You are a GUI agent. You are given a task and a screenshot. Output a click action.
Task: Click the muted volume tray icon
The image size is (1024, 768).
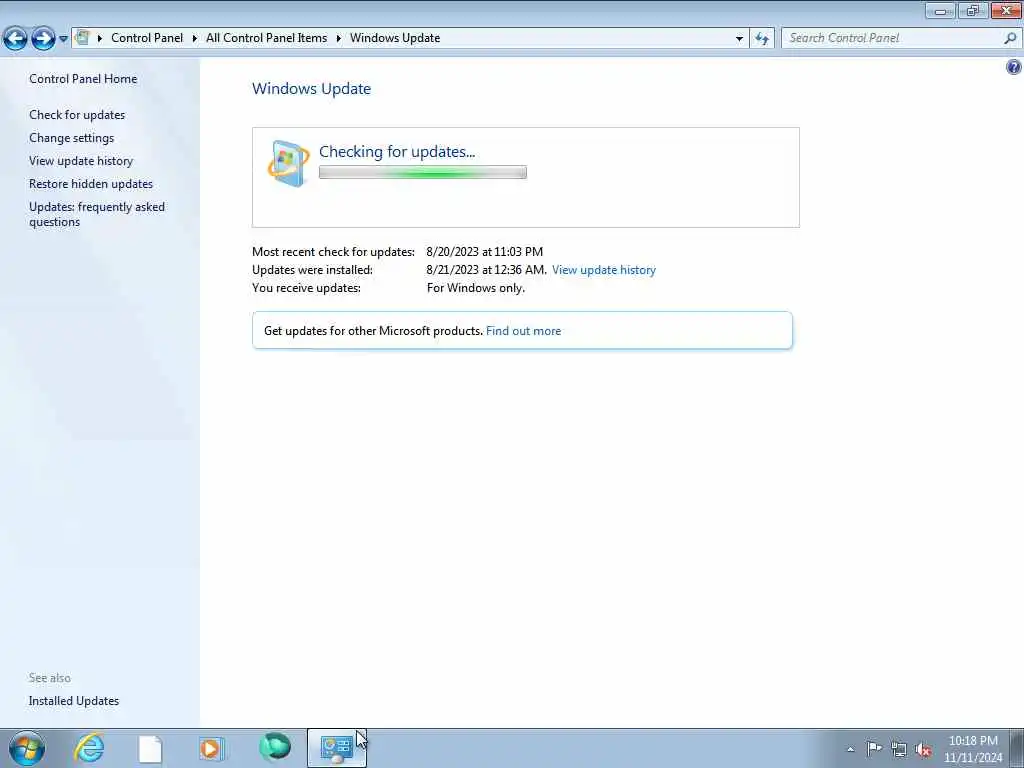point(923,749)
